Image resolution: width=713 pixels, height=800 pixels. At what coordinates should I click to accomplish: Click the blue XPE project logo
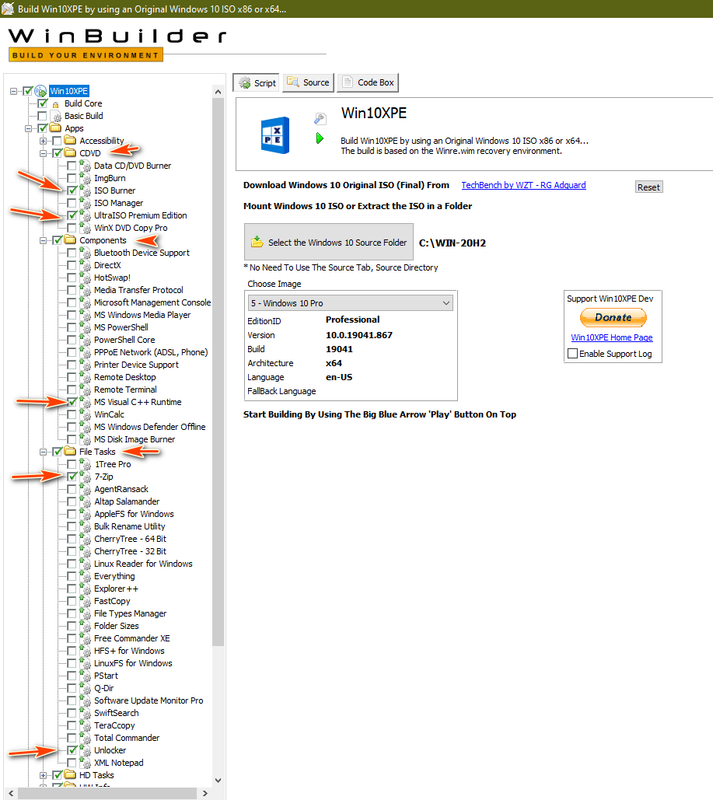click(275, 135)
